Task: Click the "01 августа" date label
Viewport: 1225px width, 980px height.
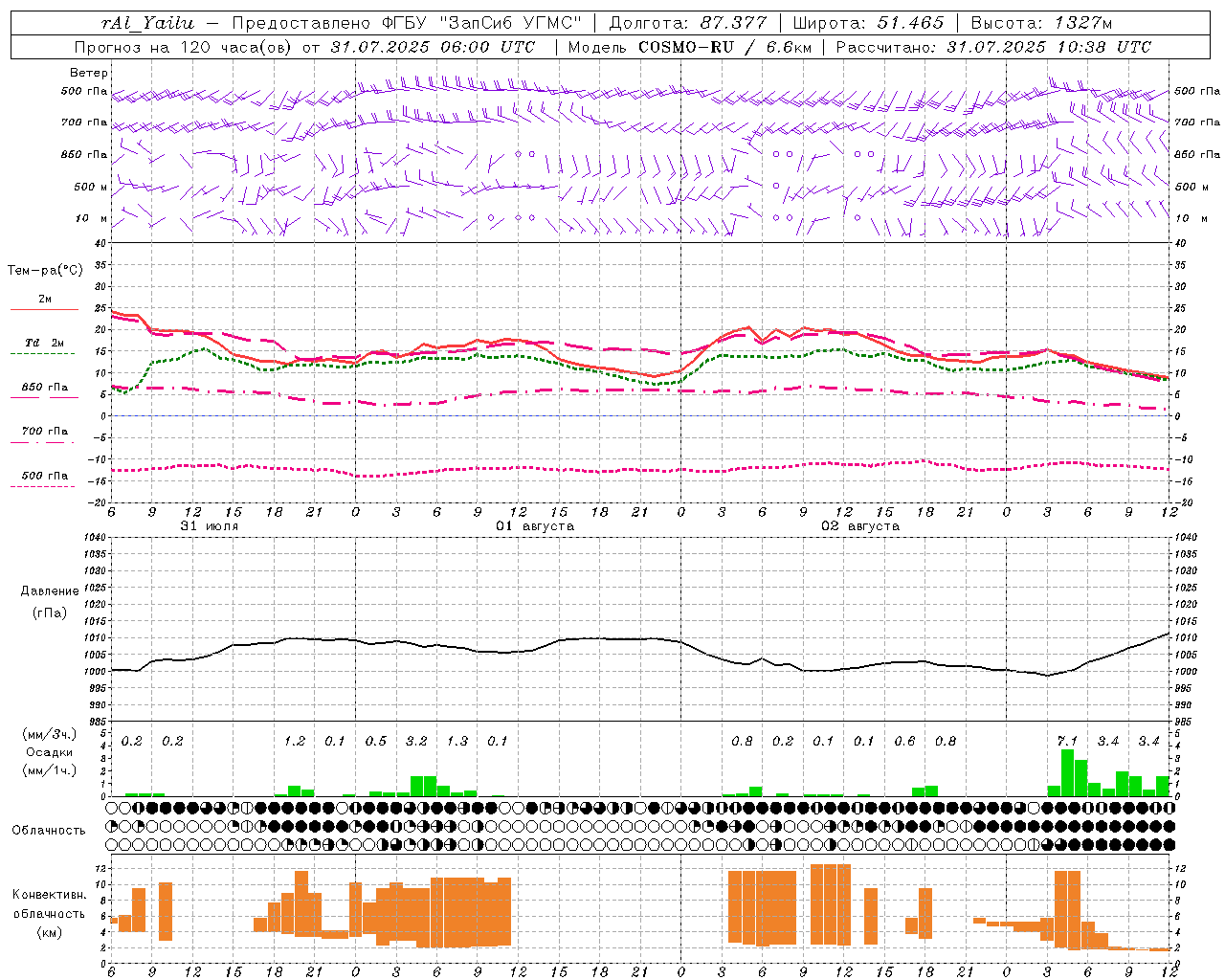Action: click(535, 526)
